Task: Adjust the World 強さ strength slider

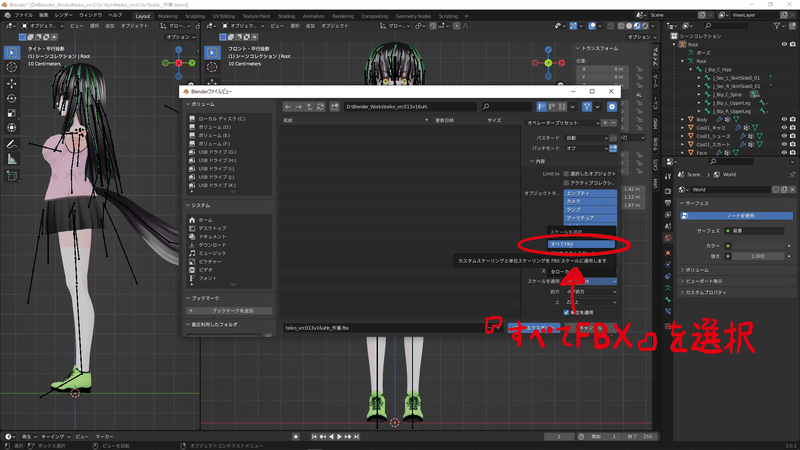Action: [760, 256]
